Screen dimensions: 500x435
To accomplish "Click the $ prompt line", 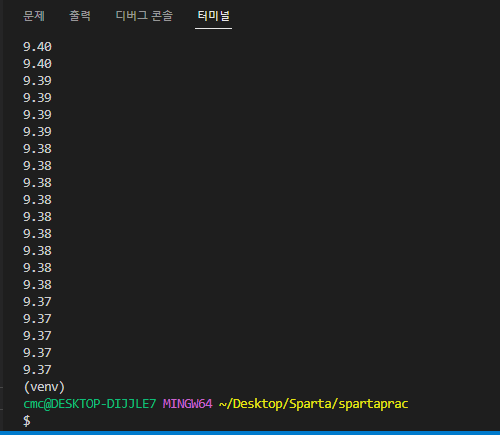I will 27,421.
